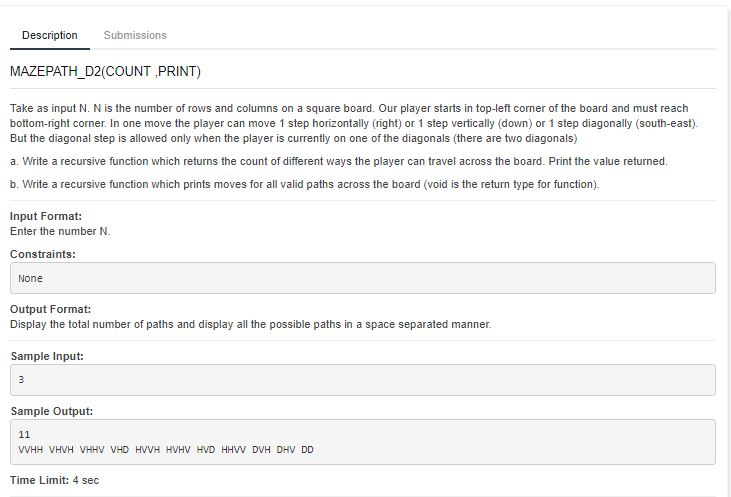Viewport: 731px width, 497px height.
Task: Click the Input Format heading
Action: point(46,216)
